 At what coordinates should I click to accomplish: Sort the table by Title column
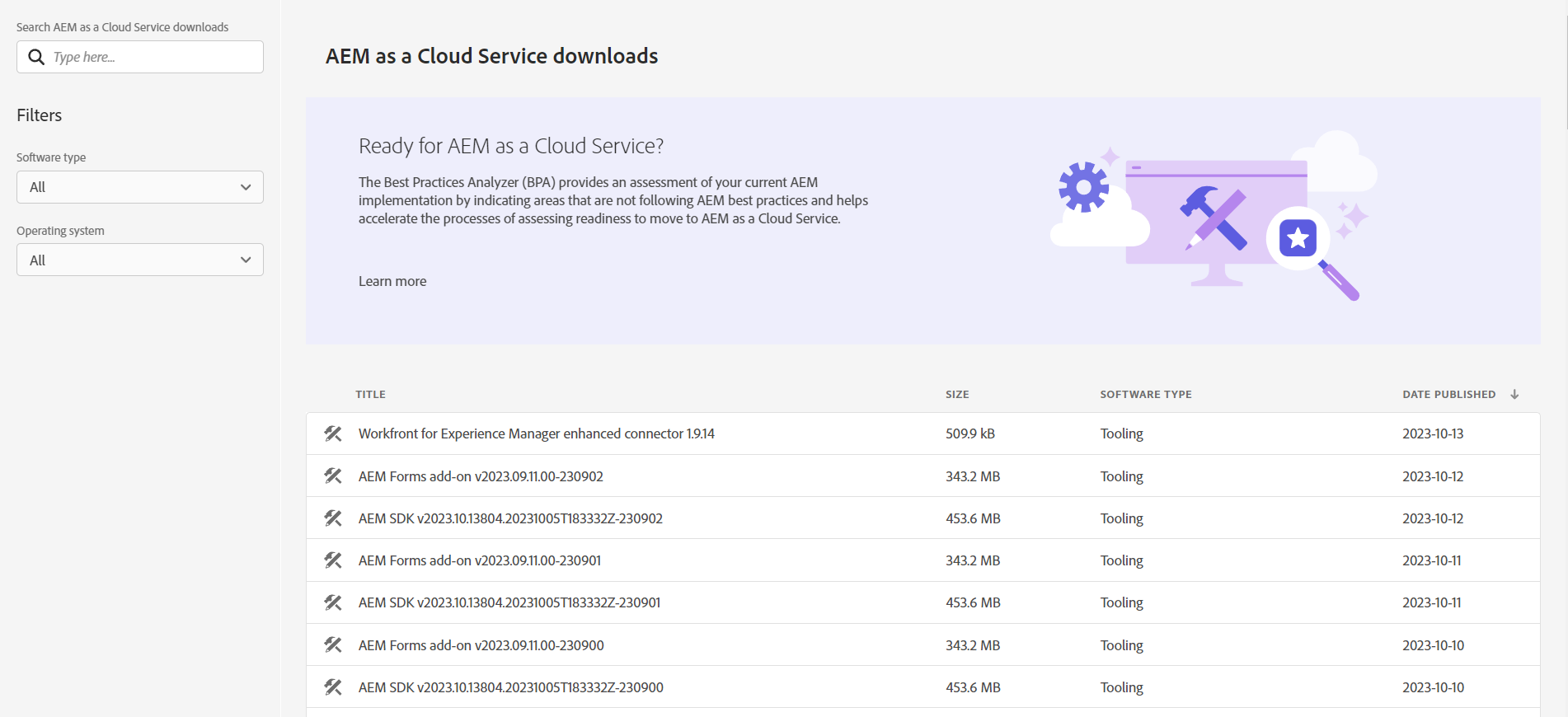click(370, 395)
